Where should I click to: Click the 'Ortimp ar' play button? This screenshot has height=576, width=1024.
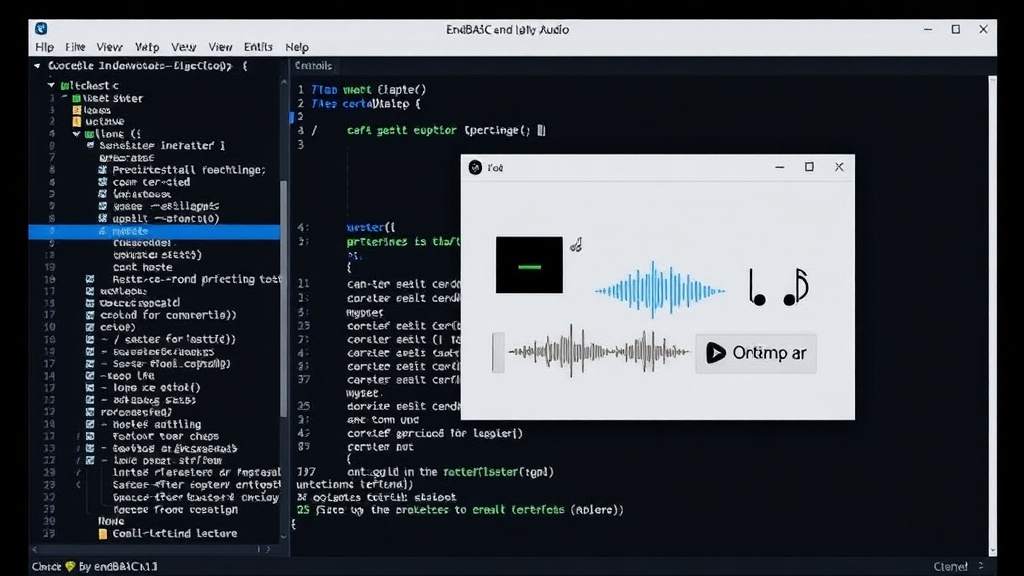coord(756,353)
